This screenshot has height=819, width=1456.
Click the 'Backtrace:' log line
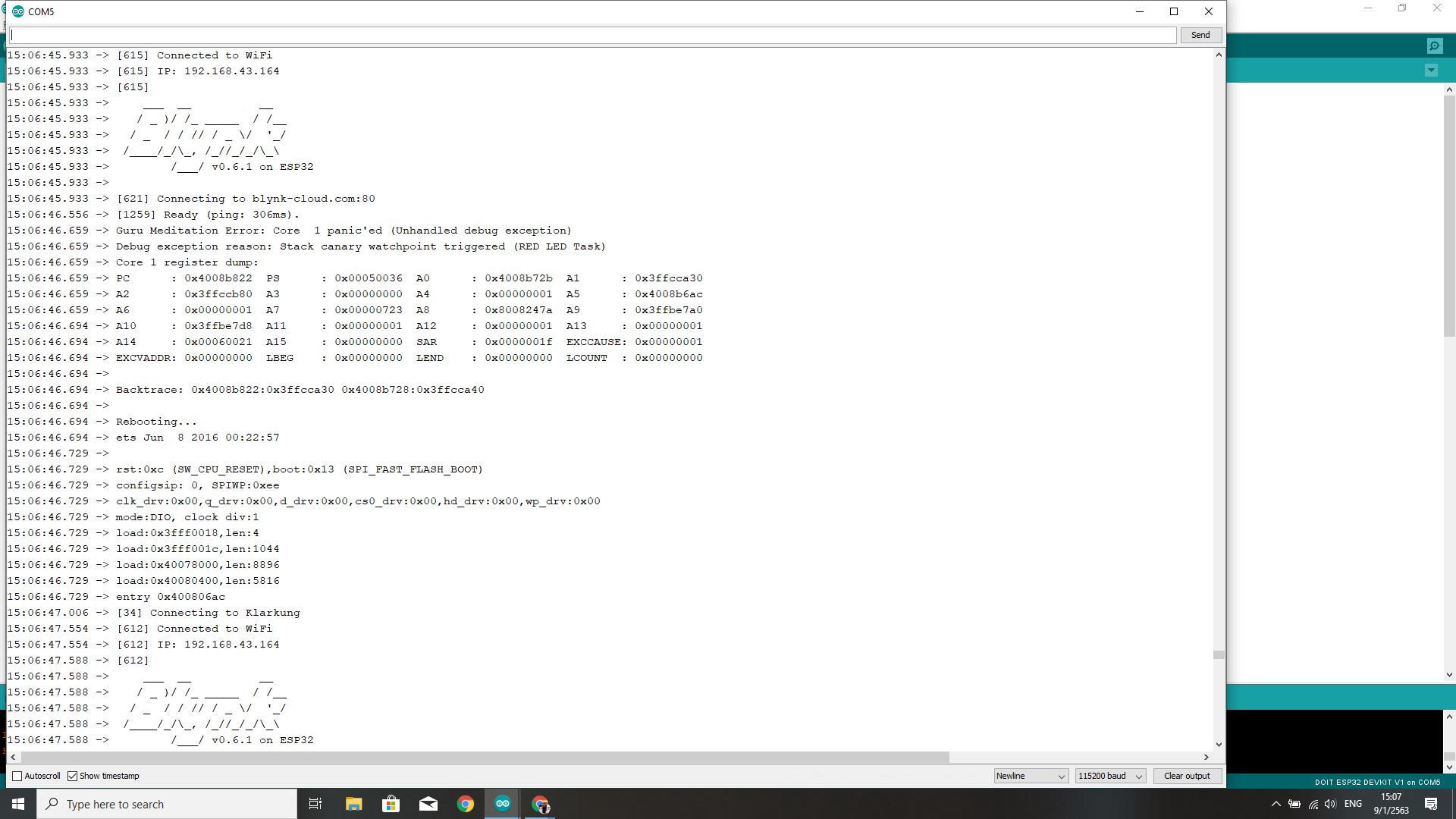pos(300,390)
